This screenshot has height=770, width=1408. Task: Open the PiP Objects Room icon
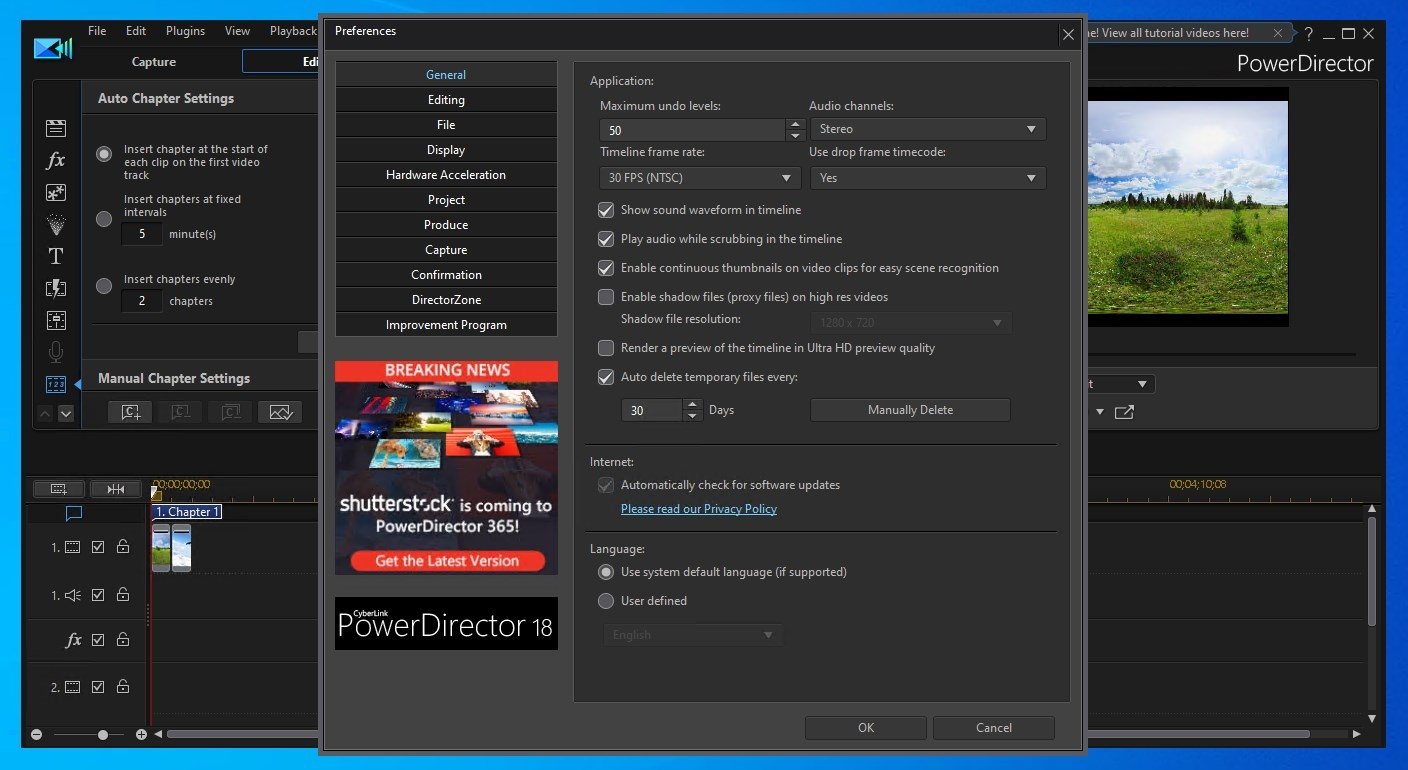(56, 192)
